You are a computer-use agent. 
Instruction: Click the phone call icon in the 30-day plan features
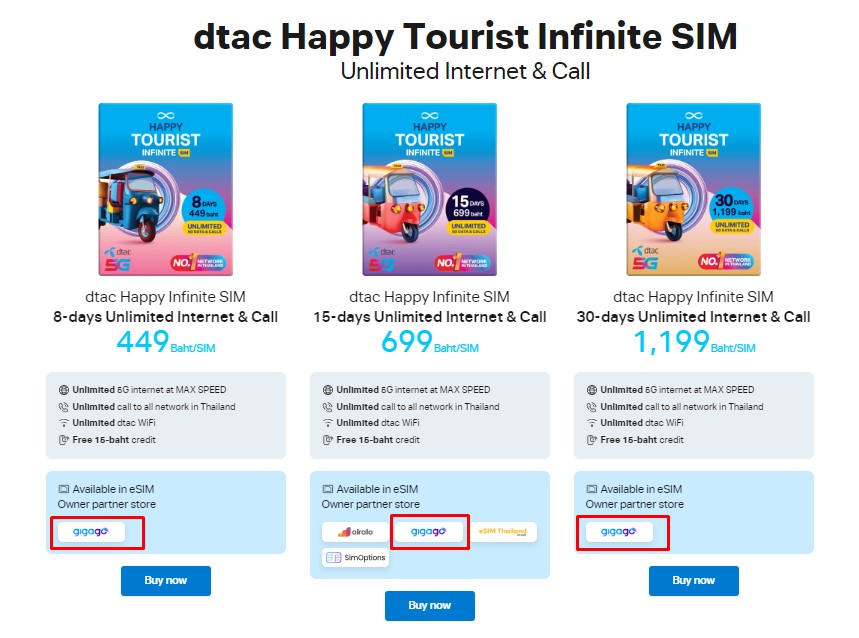coord(592,407)
